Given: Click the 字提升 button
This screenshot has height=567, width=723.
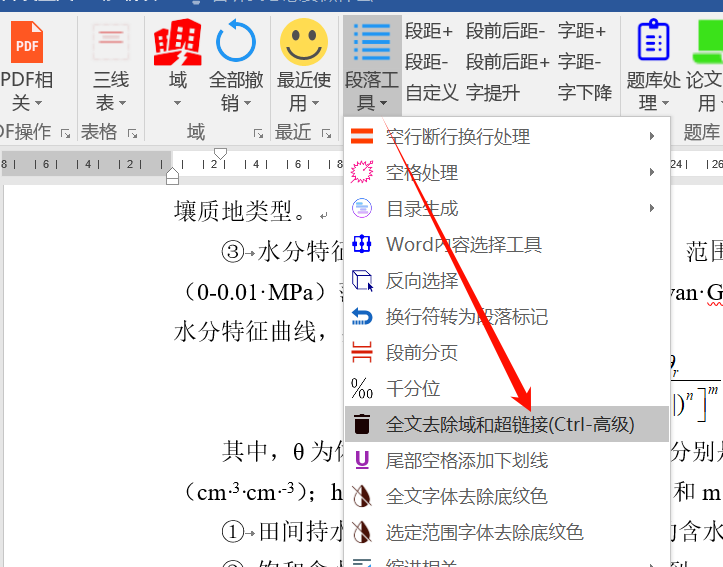Looking at the screenshot, I should pos(493,92).
